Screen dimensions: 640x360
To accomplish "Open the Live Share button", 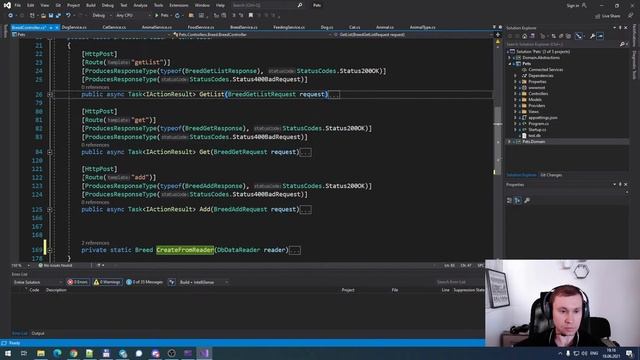I will tap(607, 16).
